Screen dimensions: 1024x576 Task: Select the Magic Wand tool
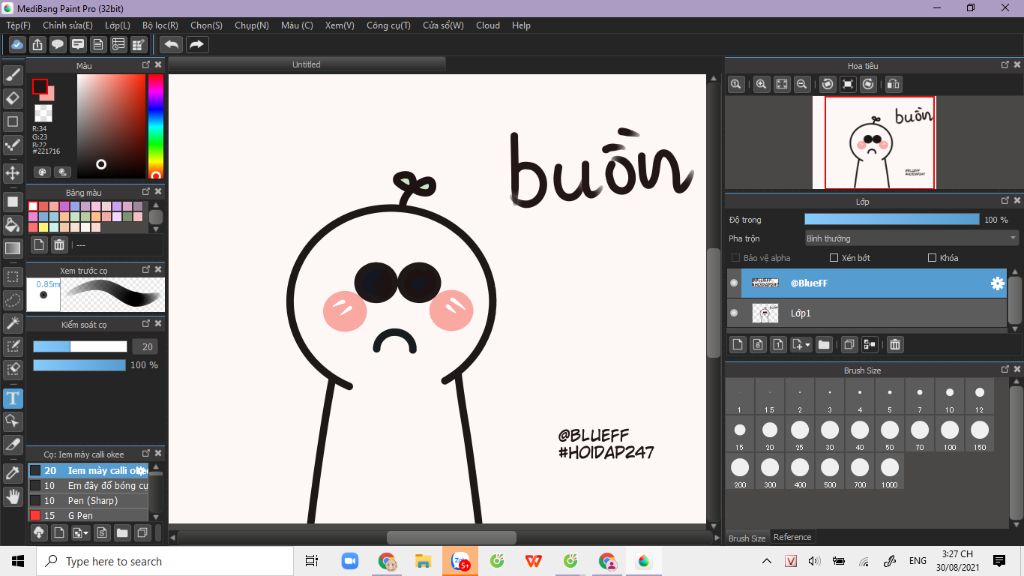click(12, 323)
